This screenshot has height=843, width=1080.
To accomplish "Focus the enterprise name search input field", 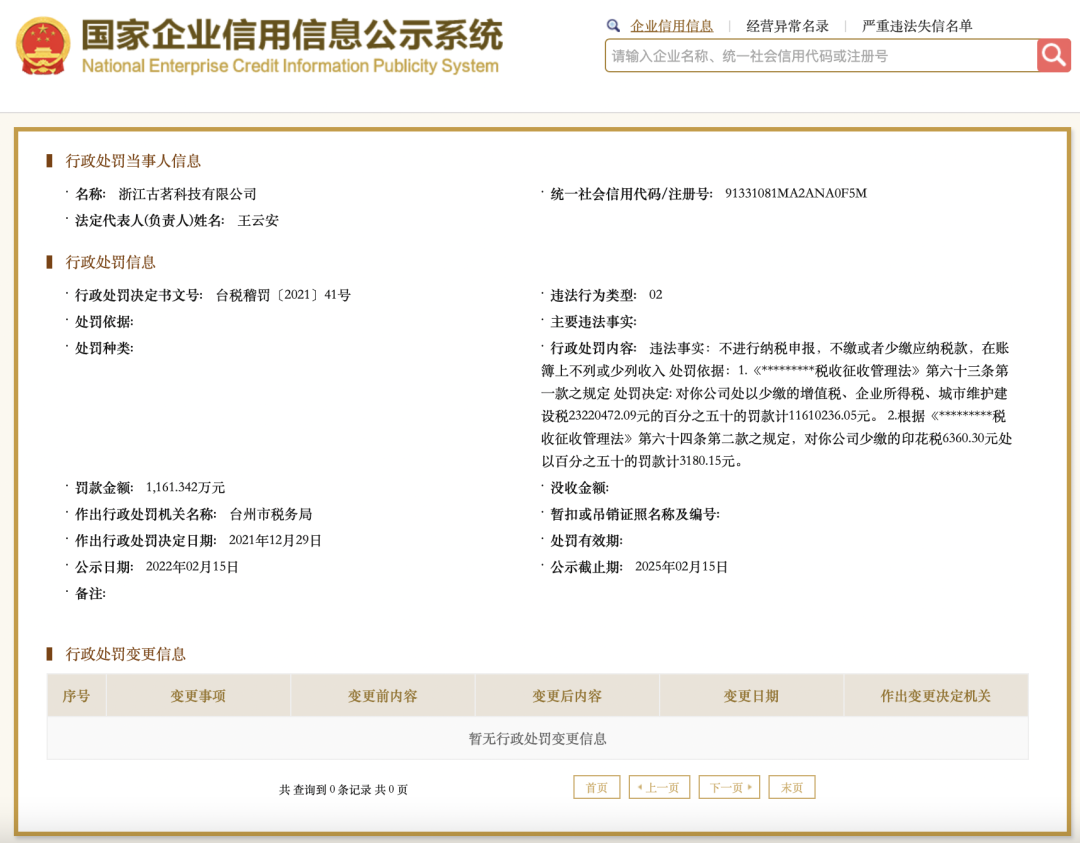I will [x=821, y=56].
